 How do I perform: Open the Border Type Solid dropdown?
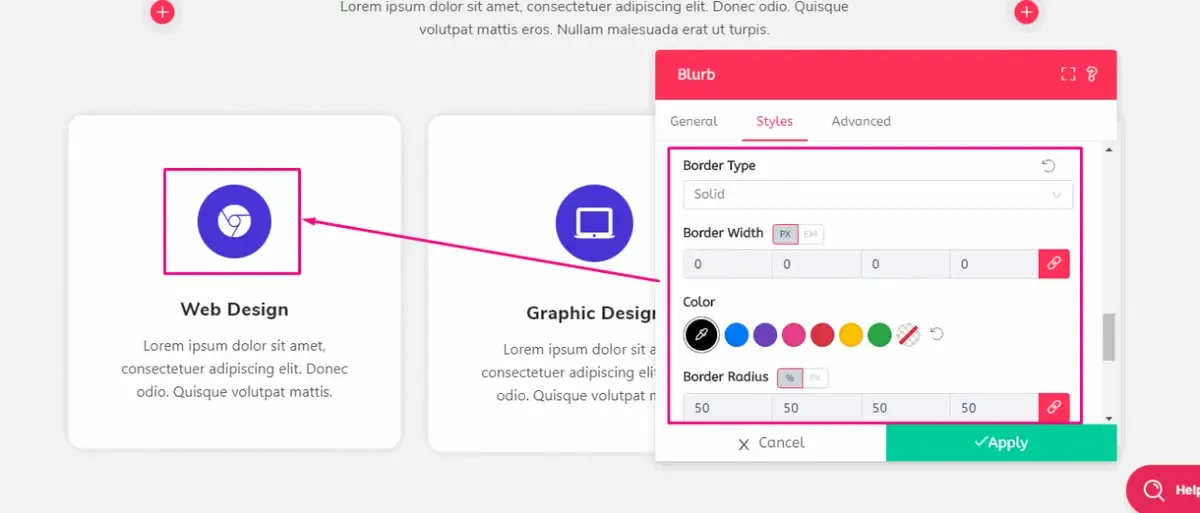coord(877,194)
